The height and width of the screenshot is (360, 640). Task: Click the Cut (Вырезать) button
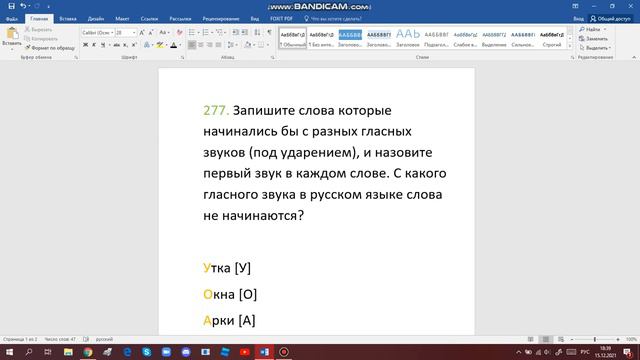(38, 29)
